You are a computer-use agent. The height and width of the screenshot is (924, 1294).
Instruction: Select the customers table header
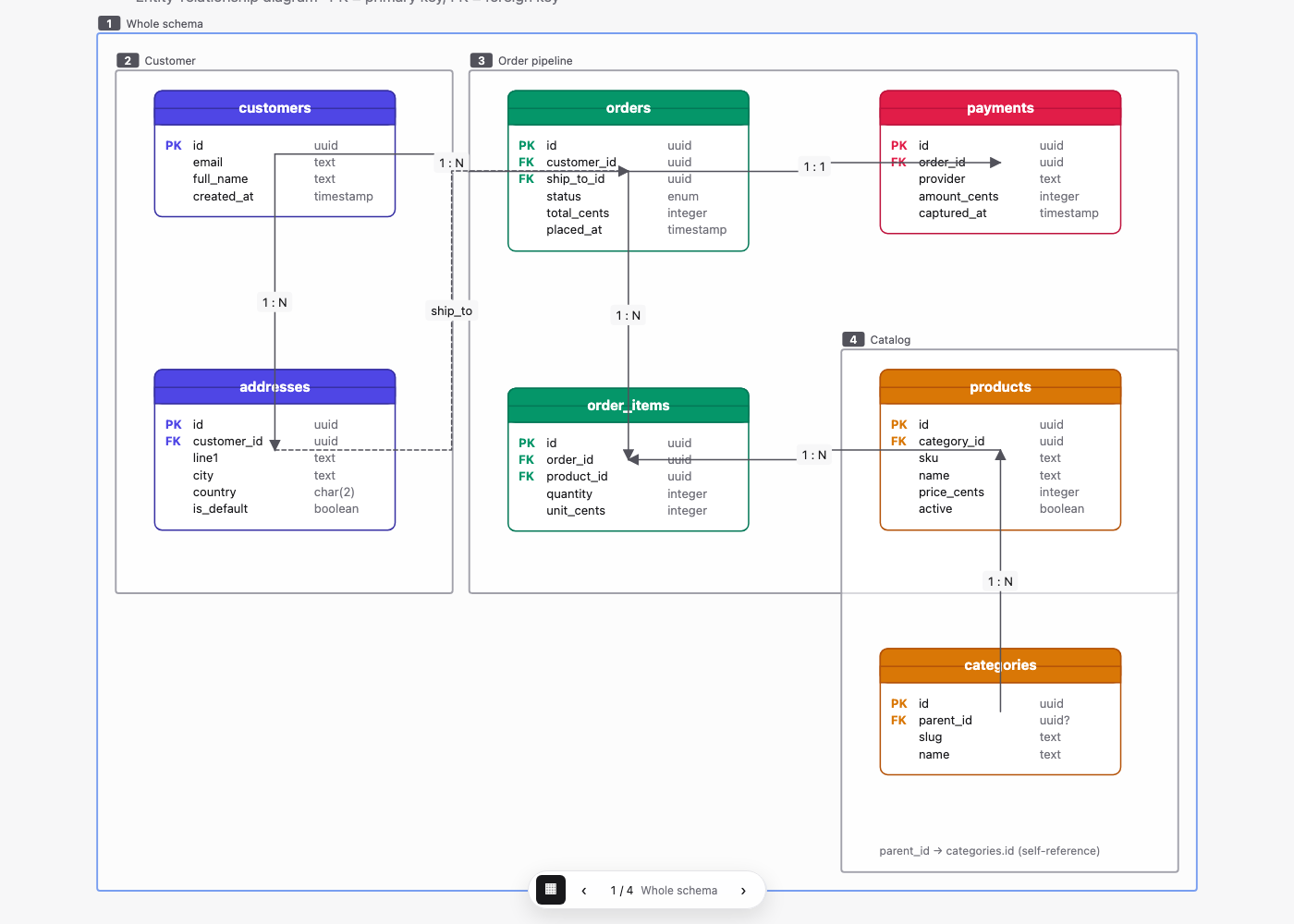(275, 108)
